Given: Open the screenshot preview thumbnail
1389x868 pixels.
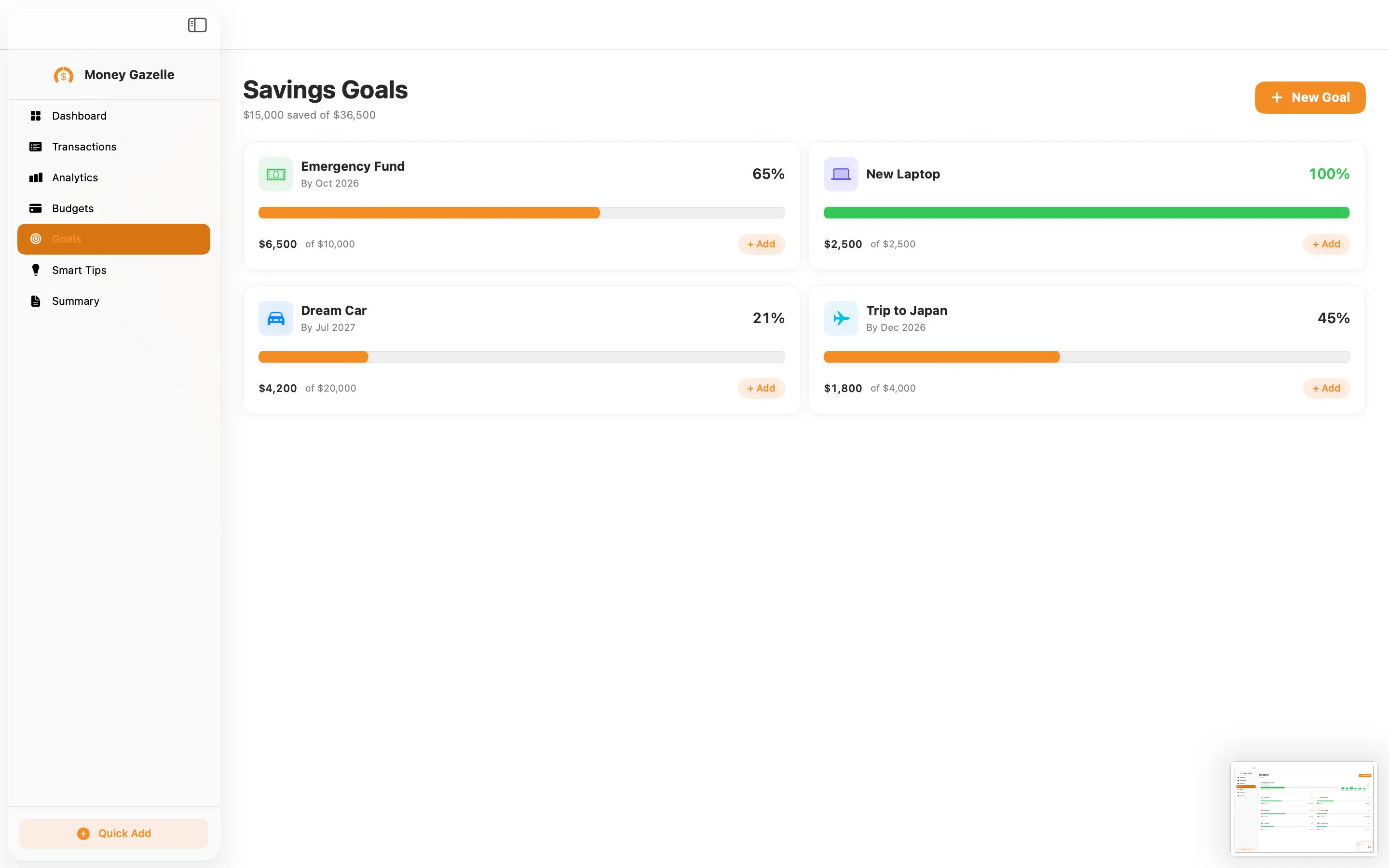Looking at the screenshot, I should (1304, 809).
